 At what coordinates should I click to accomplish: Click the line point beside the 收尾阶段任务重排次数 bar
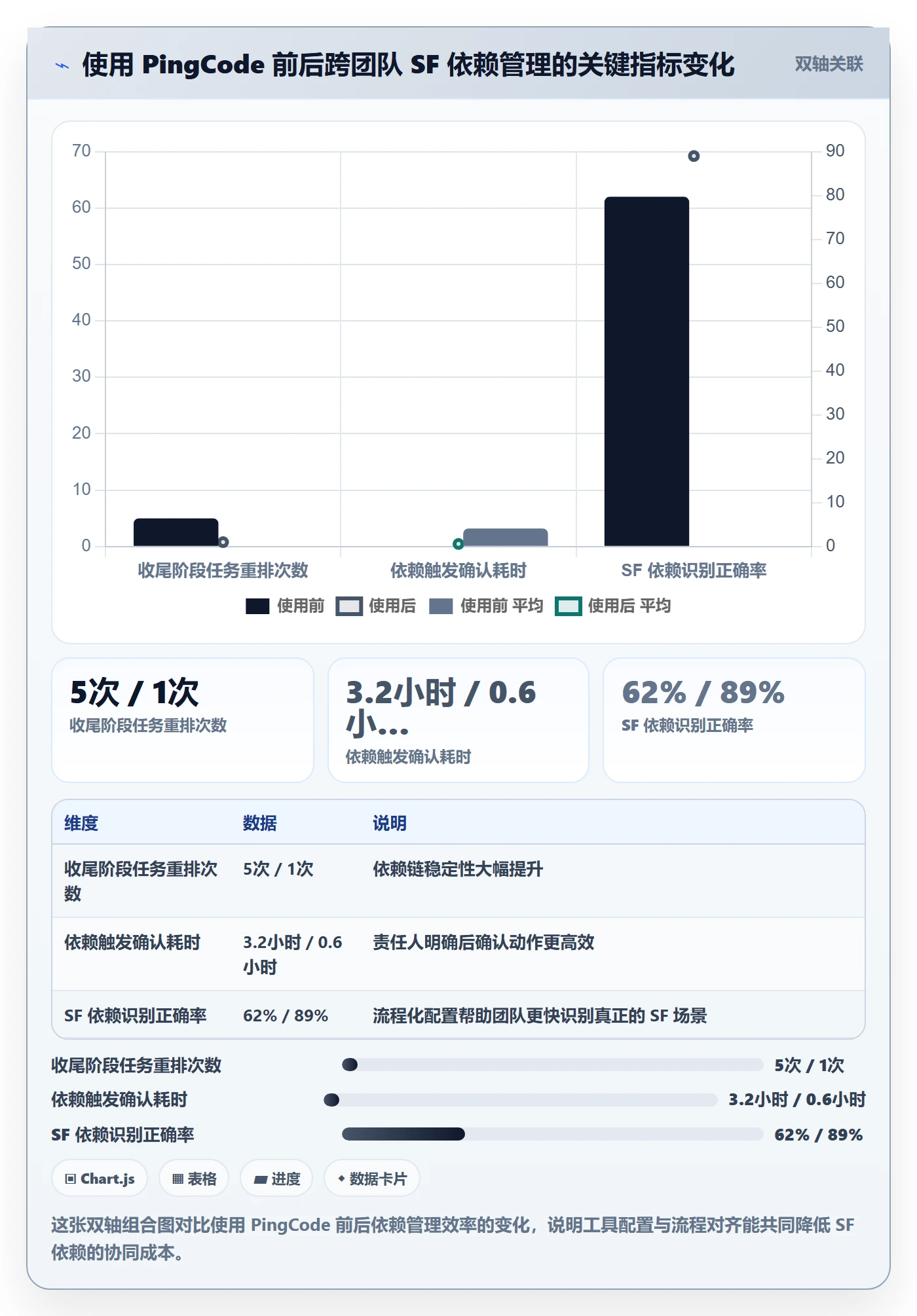click(223, 542)
